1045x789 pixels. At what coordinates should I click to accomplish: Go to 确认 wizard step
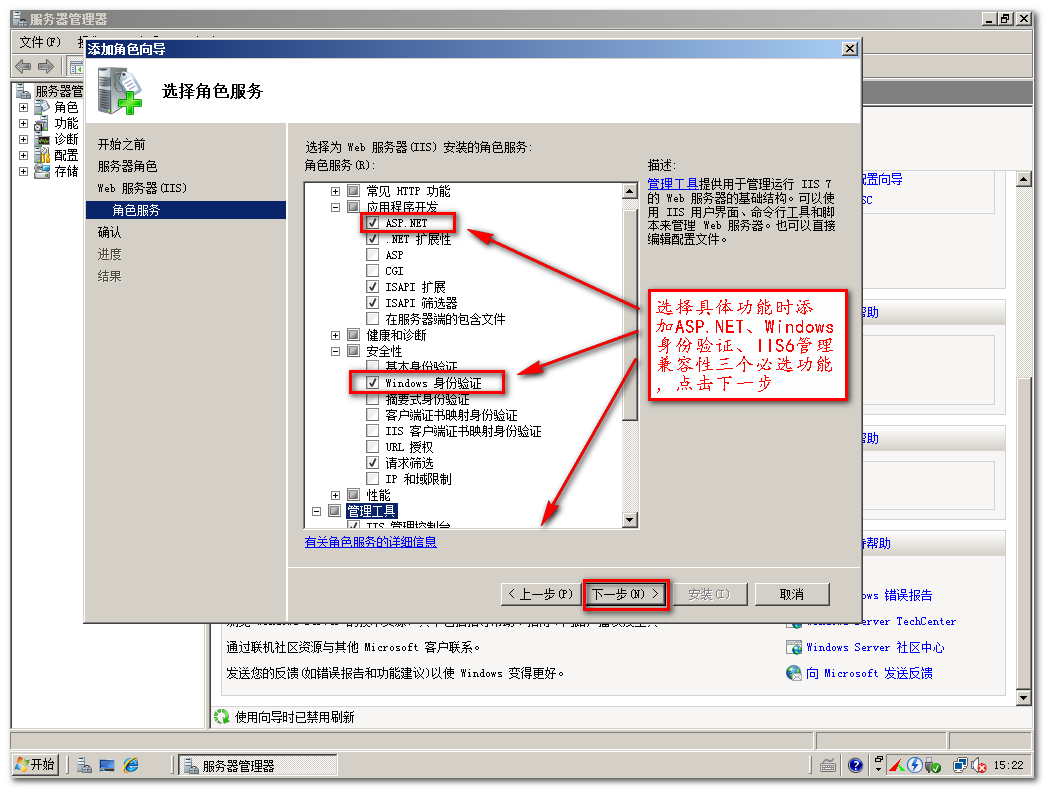click(109, 232)
